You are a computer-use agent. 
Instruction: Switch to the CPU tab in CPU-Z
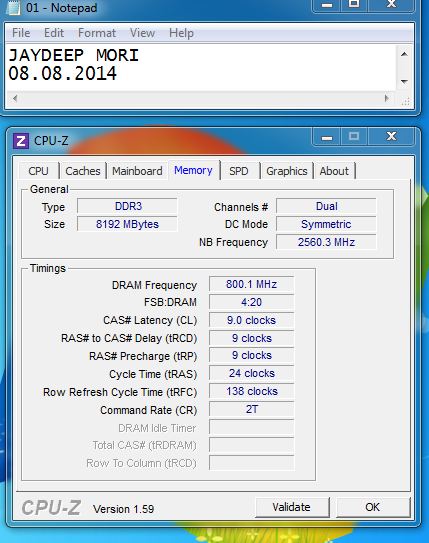tap(38, 171)
